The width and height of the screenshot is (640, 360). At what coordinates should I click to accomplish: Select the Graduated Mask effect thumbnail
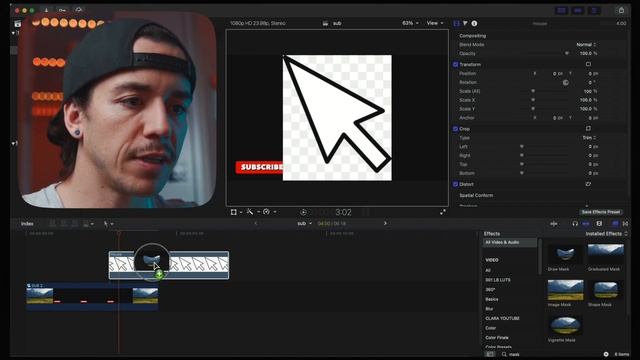(x=606, y=254)
